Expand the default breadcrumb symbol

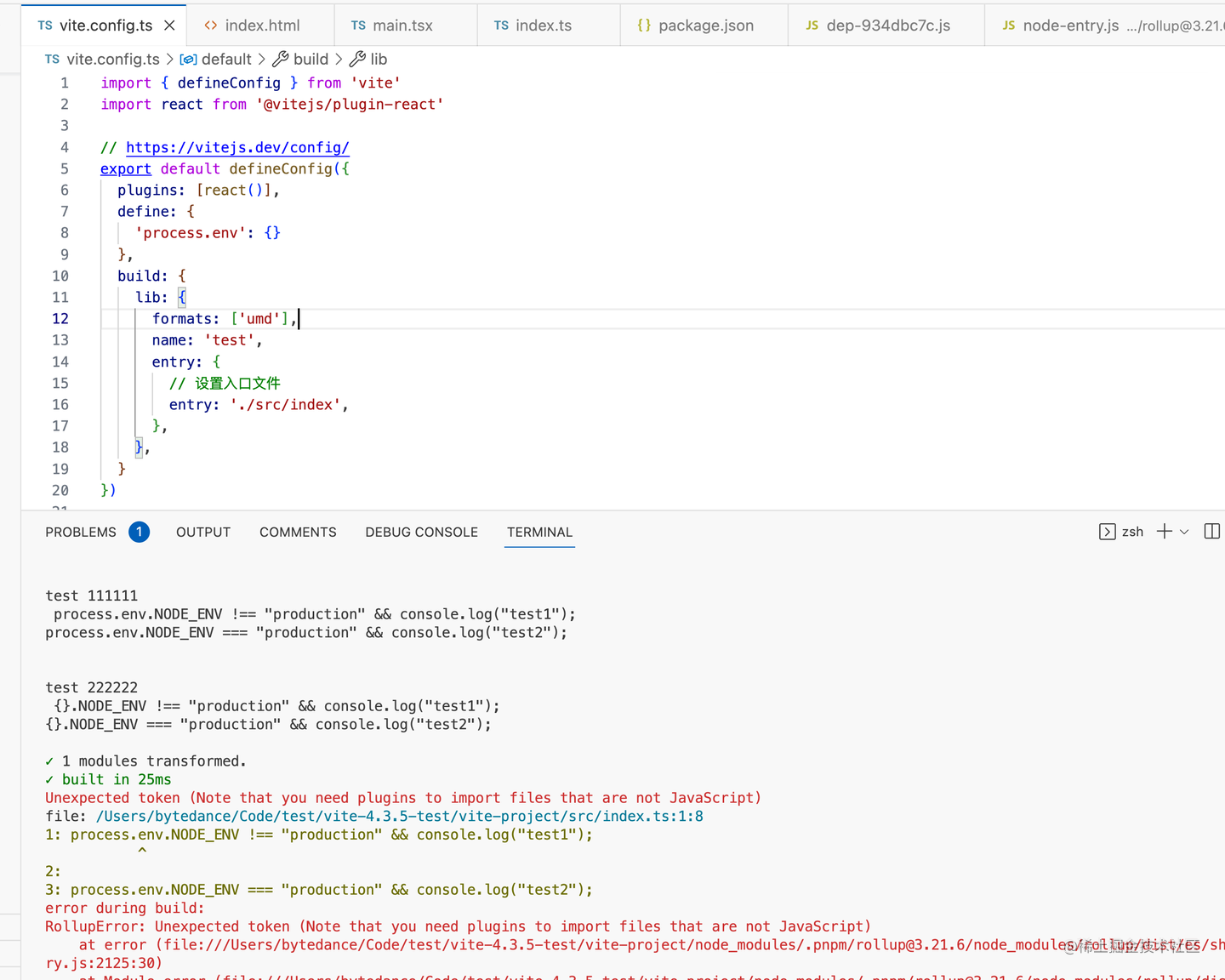[225, 59]
